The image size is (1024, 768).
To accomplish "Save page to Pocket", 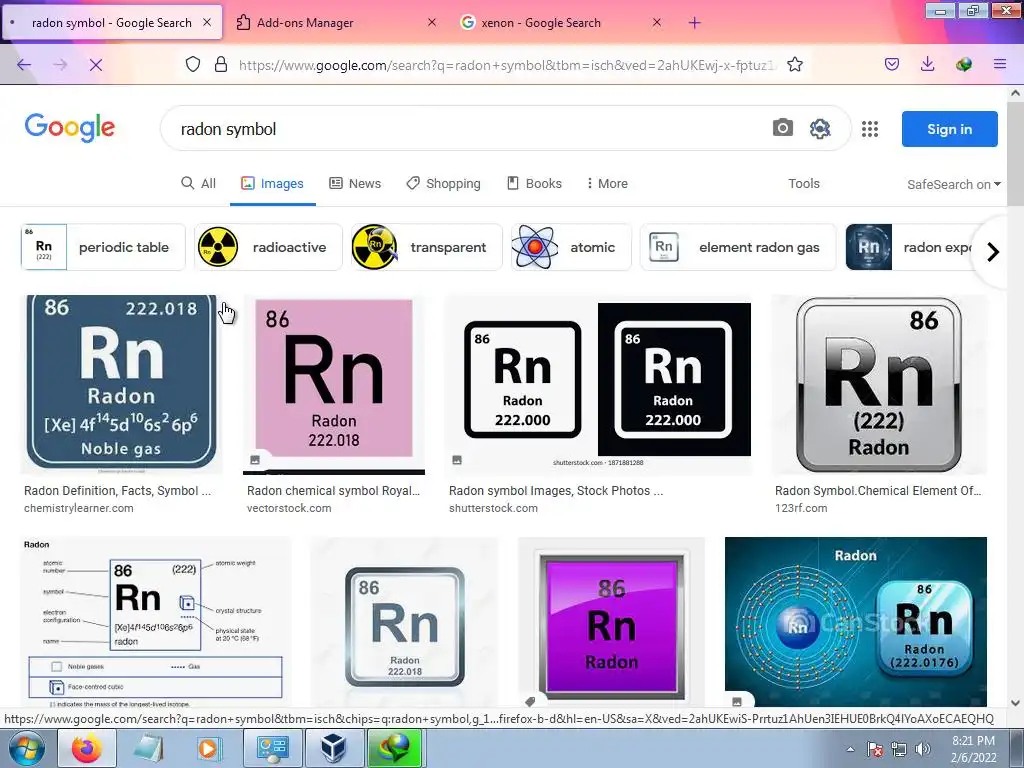I will click(892, 64).
